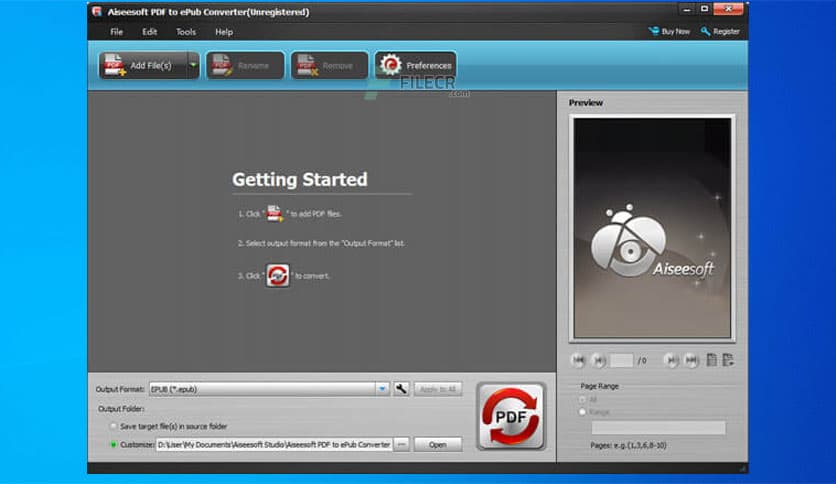
Task: Click the preview page number field
Action: pos(622,361)
